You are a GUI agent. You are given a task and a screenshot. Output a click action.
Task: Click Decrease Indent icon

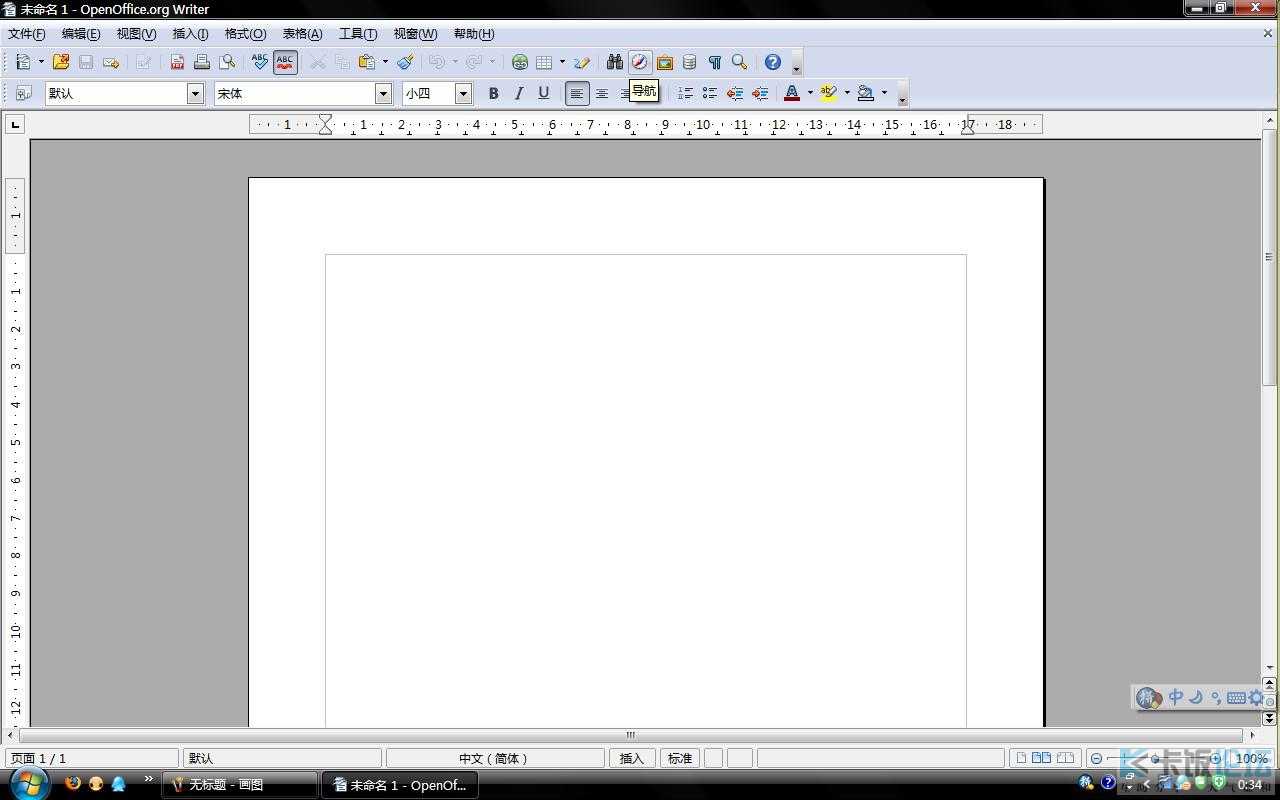[x=735, y=93]
